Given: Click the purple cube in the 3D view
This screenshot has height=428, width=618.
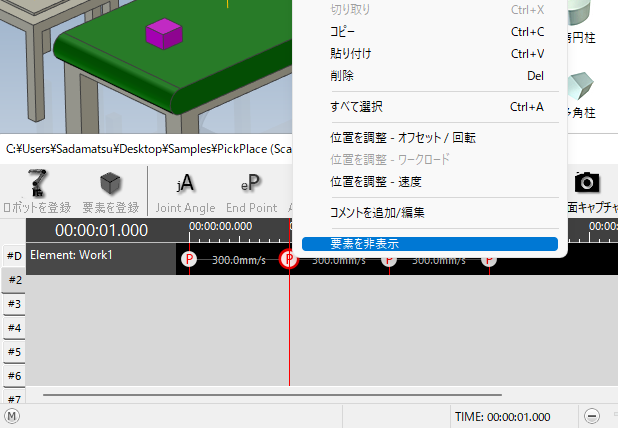Looking at the screenshot, I should click(x=164, y=34).
